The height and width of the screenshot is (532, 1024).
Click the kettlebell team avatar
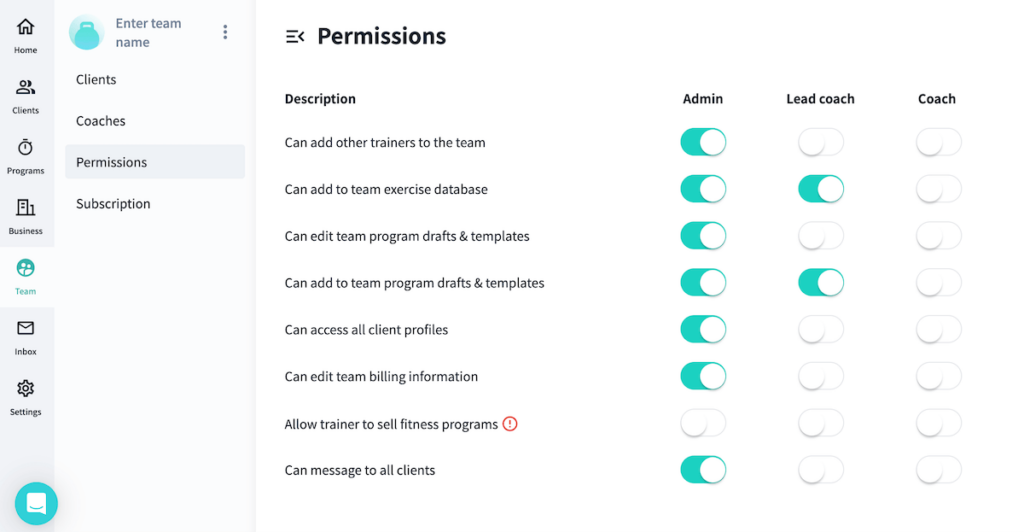[87, 32]
